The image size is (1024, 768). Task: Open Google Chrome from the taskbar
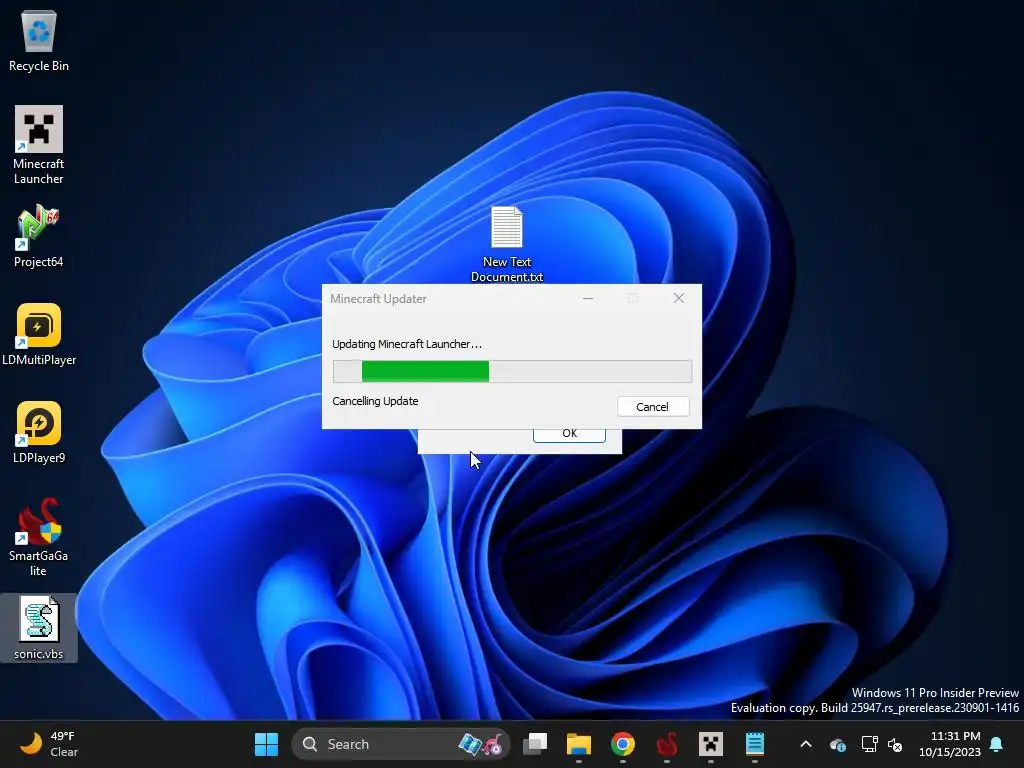tap(622, 744)
